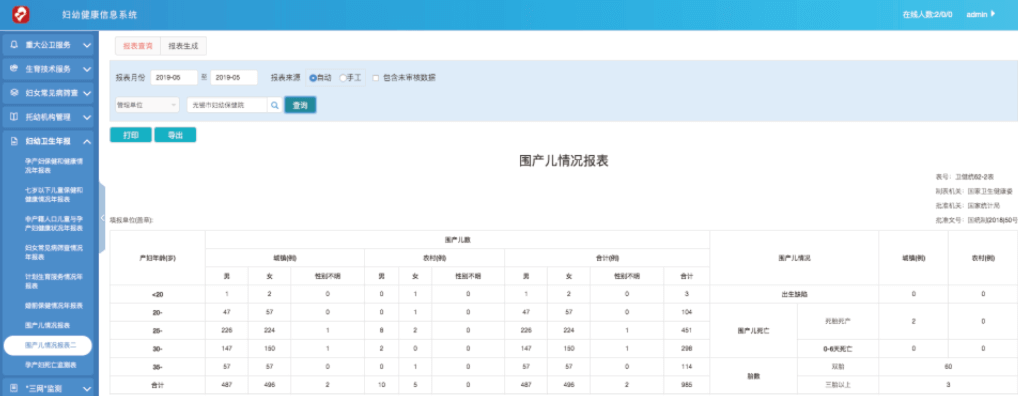Click the layers icon beside 妇女常见病筛查
Image resolution: width=1018 pixels, height=396 pixels.
pos(14,93)
